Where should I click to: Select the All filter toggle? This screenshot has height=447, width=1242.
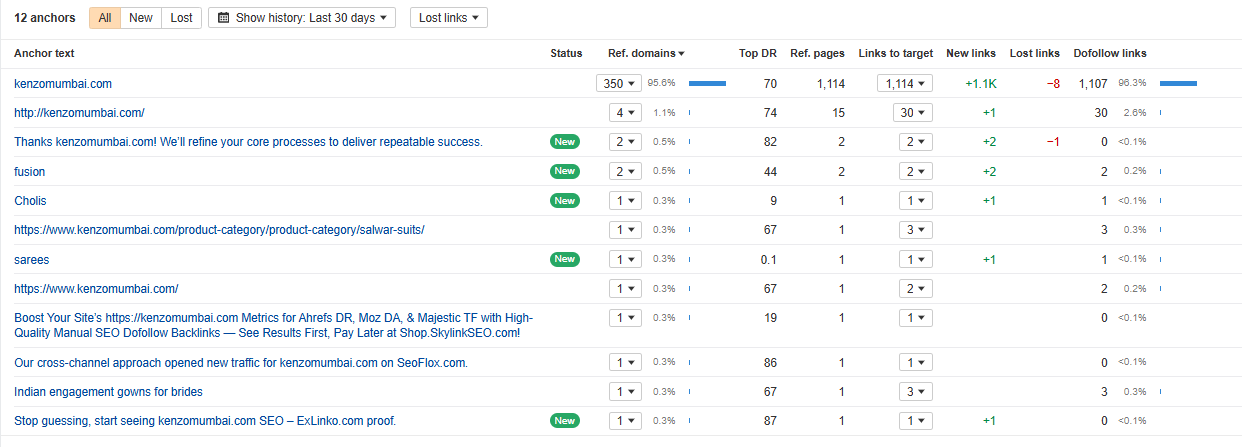point(105,18)
